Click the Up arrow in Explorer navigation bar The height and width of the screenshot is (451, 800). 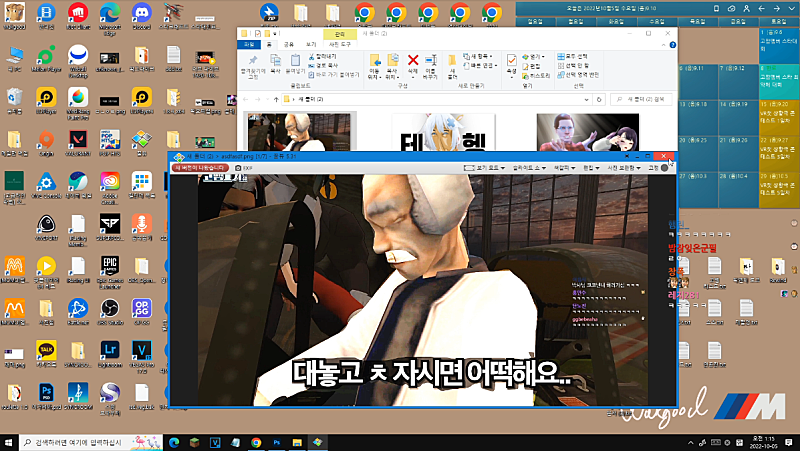pyautogui.click(x=276, y=99)
